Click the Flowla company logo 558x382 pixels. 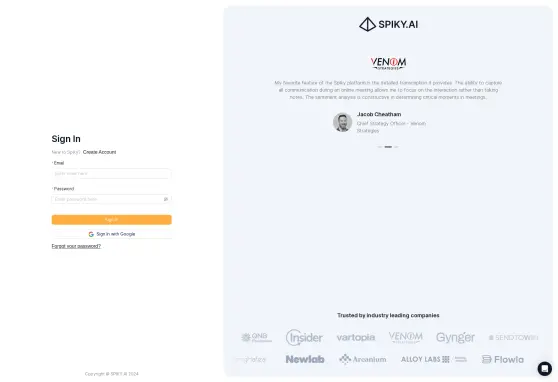tap(502, 359)
